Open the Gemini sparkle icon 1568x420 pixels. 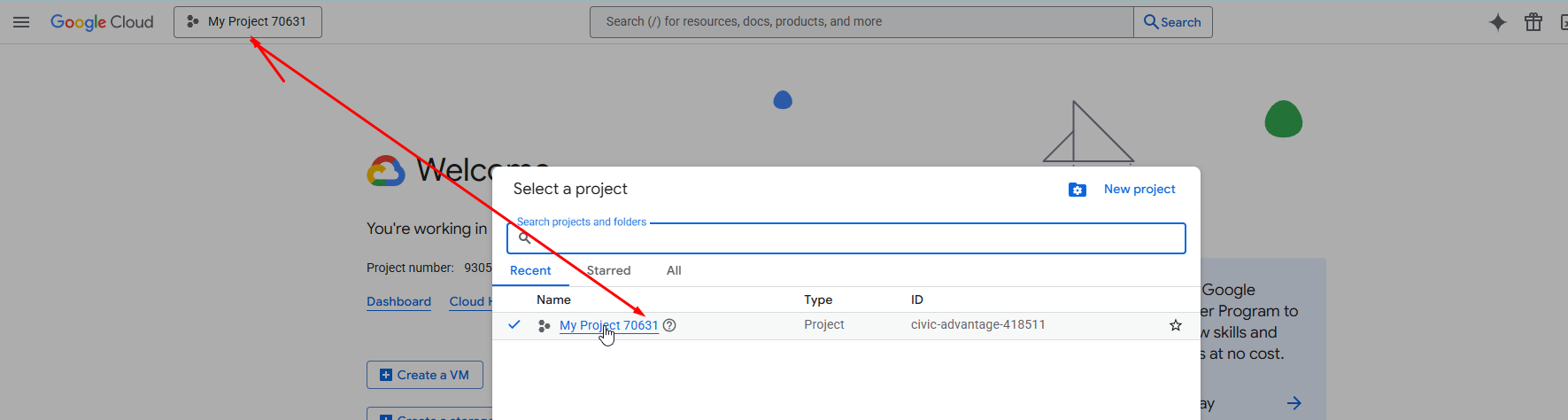click(x=1497, y=22)
